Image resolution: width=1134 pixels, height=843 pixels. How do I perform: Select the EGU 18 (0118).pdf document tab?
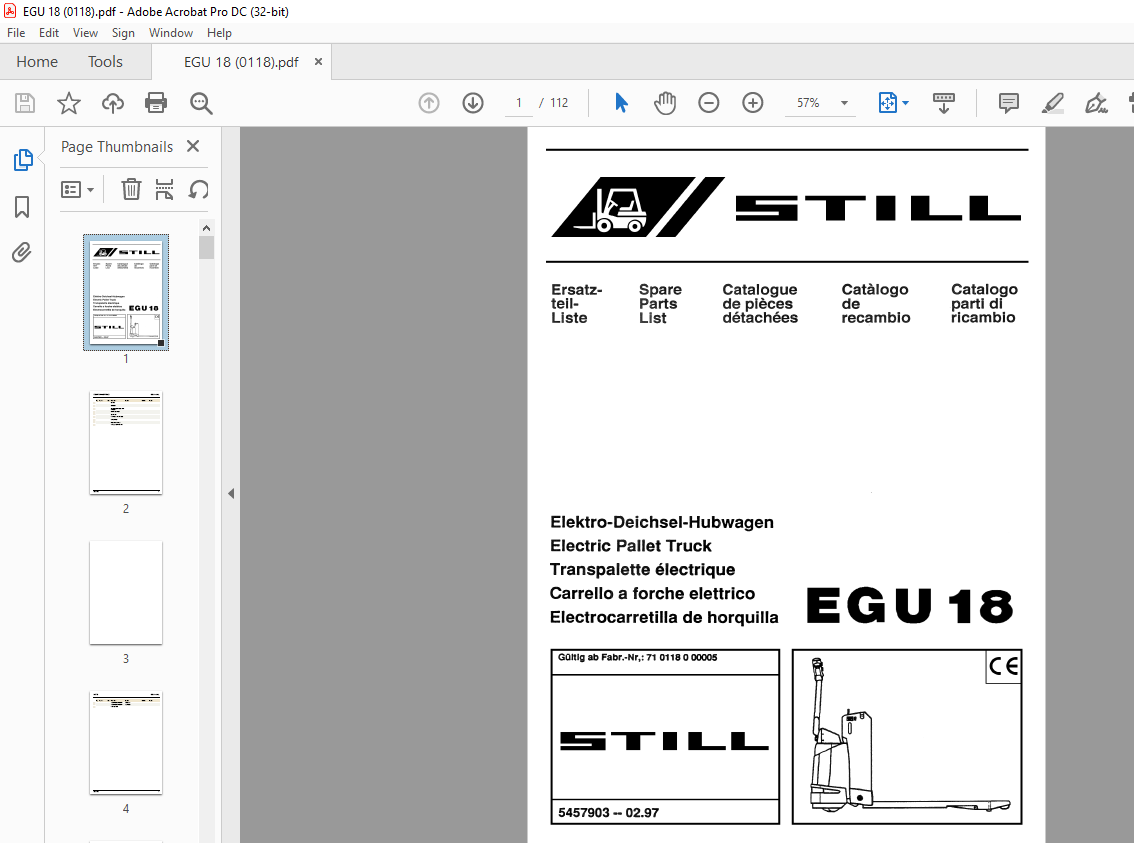click(x=241, y=62)
